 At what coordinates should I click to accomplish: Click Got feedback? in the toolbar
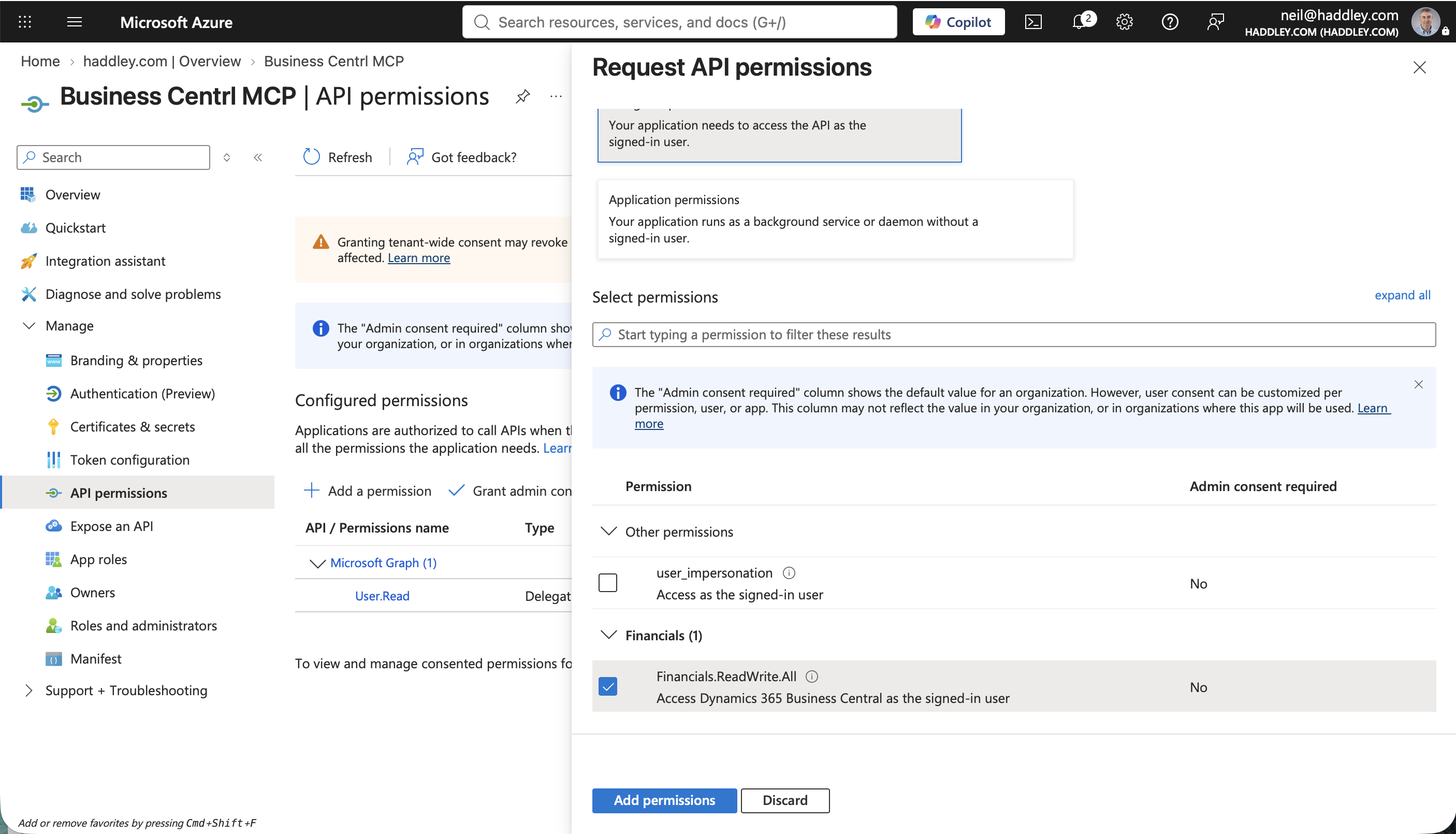pyautogui.click(x=461, y=157)
